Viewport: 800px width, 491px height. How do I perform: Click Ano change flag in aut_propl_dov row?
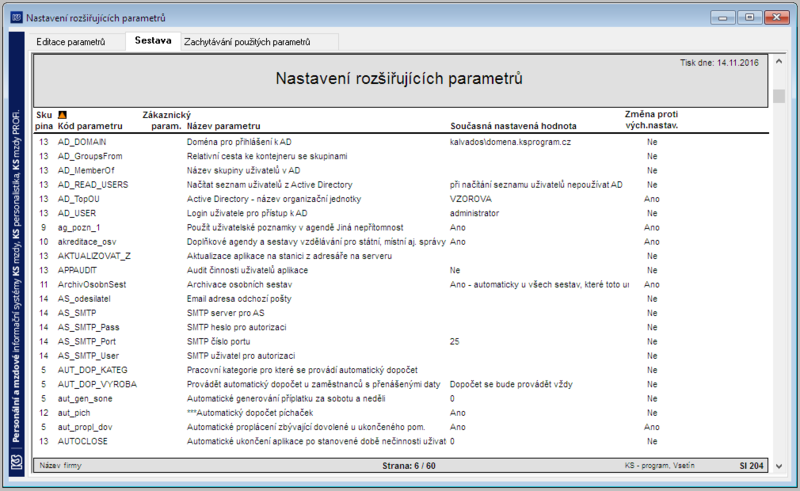652,428
